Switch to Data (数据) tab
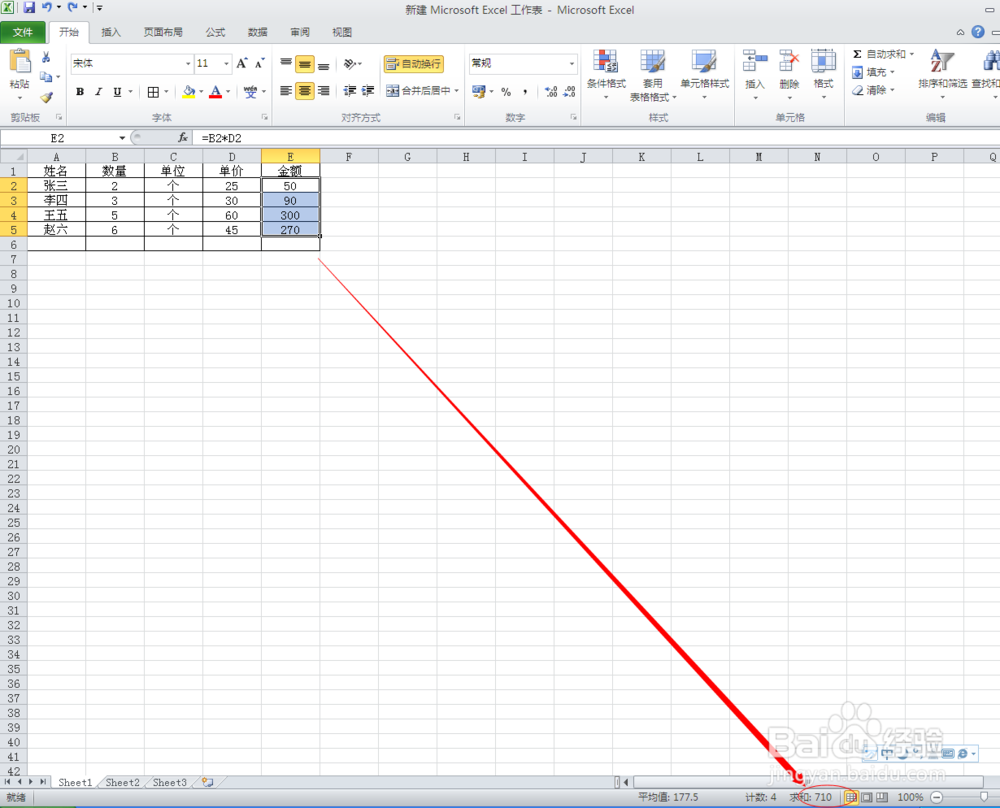 pyautogui.click(x=258, y=32)
